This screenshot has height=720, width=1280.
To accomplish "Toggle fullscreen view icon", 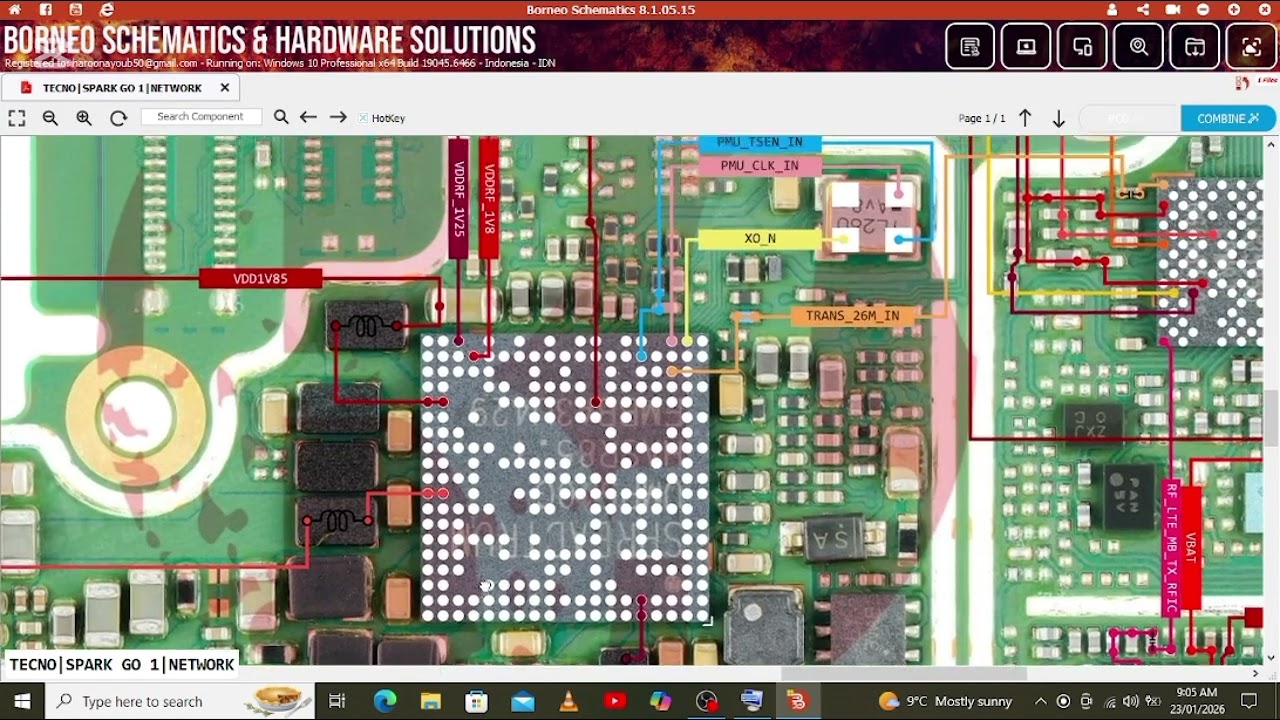I will (x=17, y=118).
